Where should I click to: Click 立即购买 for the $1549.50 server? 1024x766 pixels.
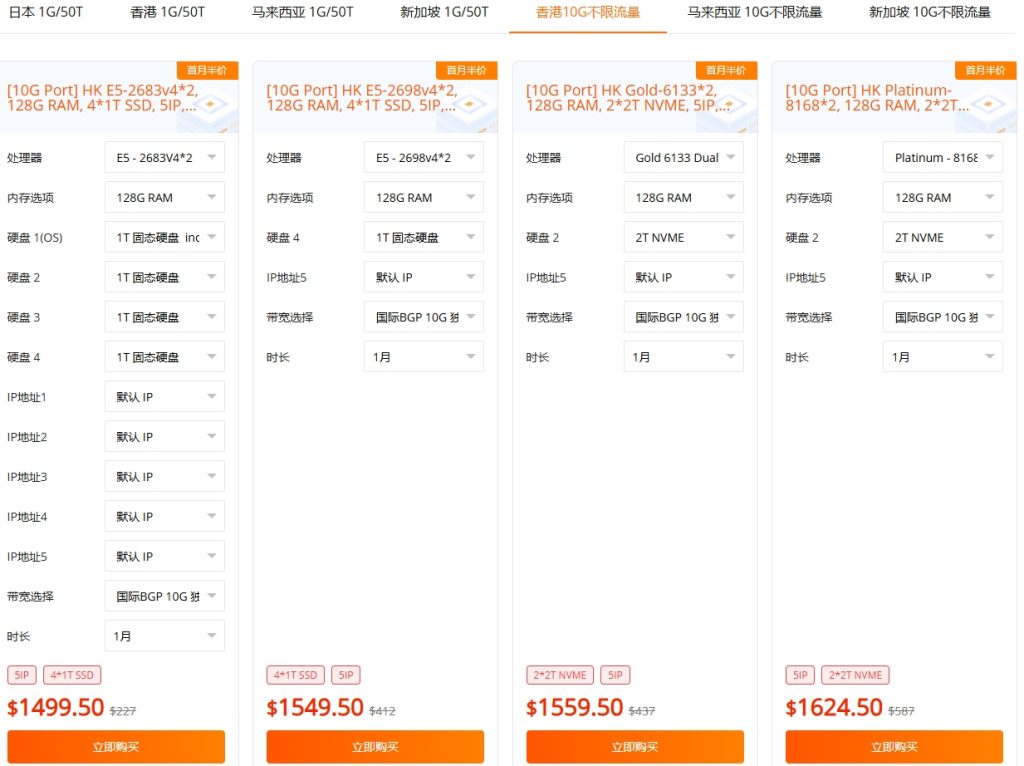(x=375, y=747)
